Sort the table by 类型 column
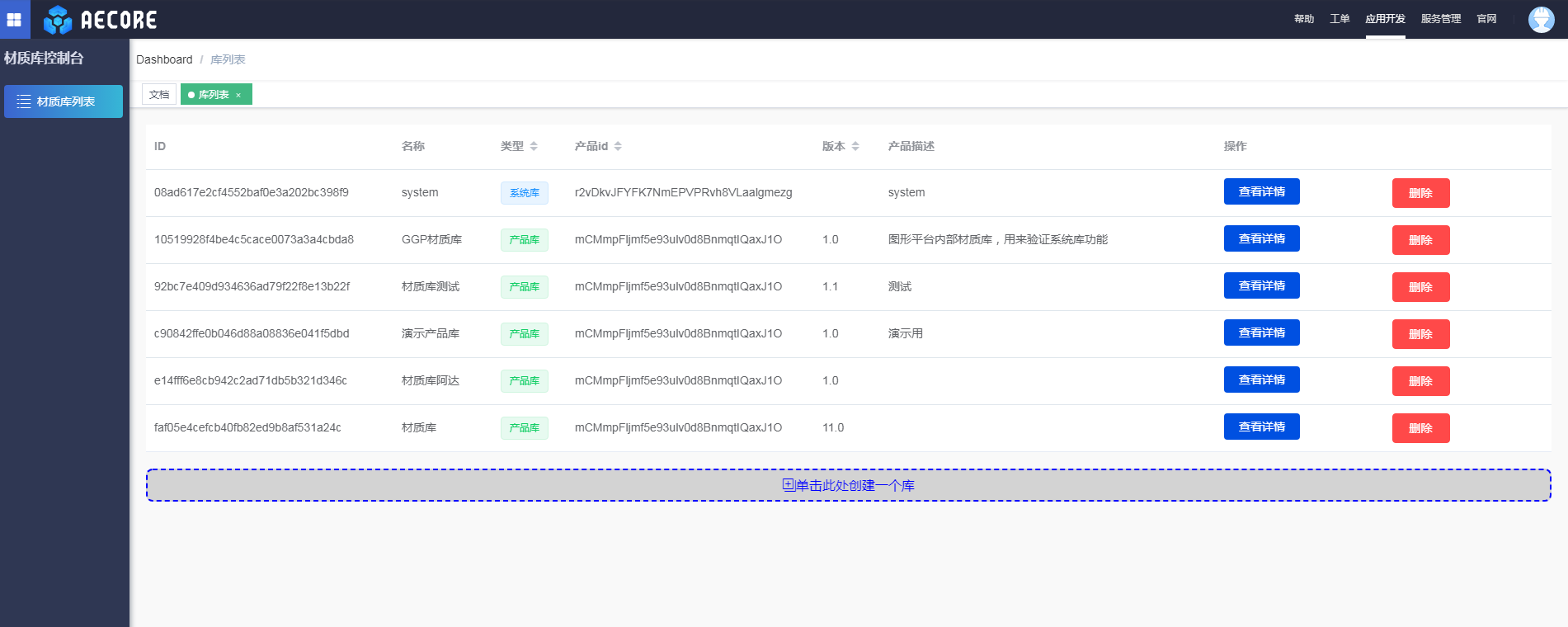Viewport: 1568px width, 627px height. click(534, 146)
